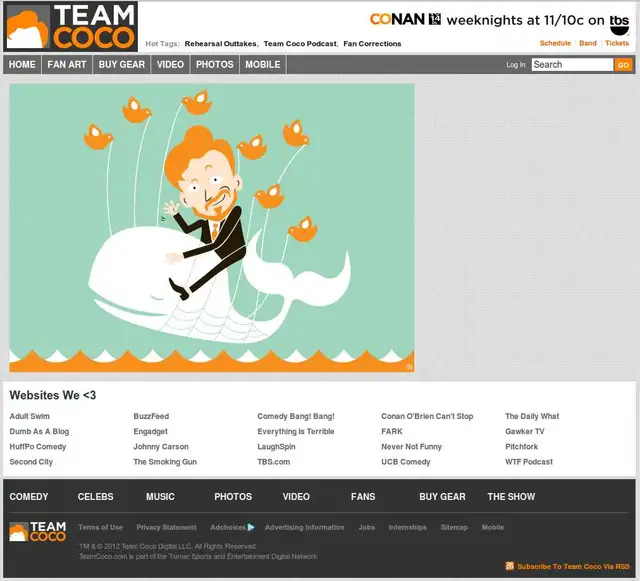Select the MOBILE navigation tab
Viewport: 640px width, 581px height.
point(262,65)
